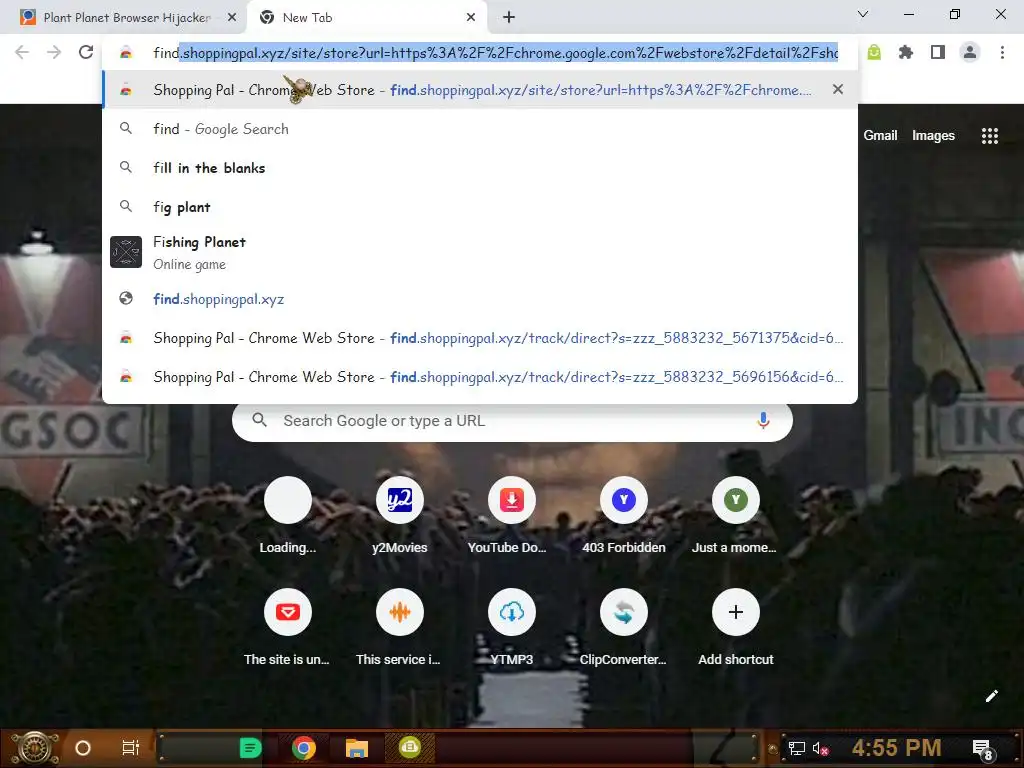The width and height of the screenshot is (1024, 768).
Task: Open Task View on the taskbar
Action: point(131,748)
